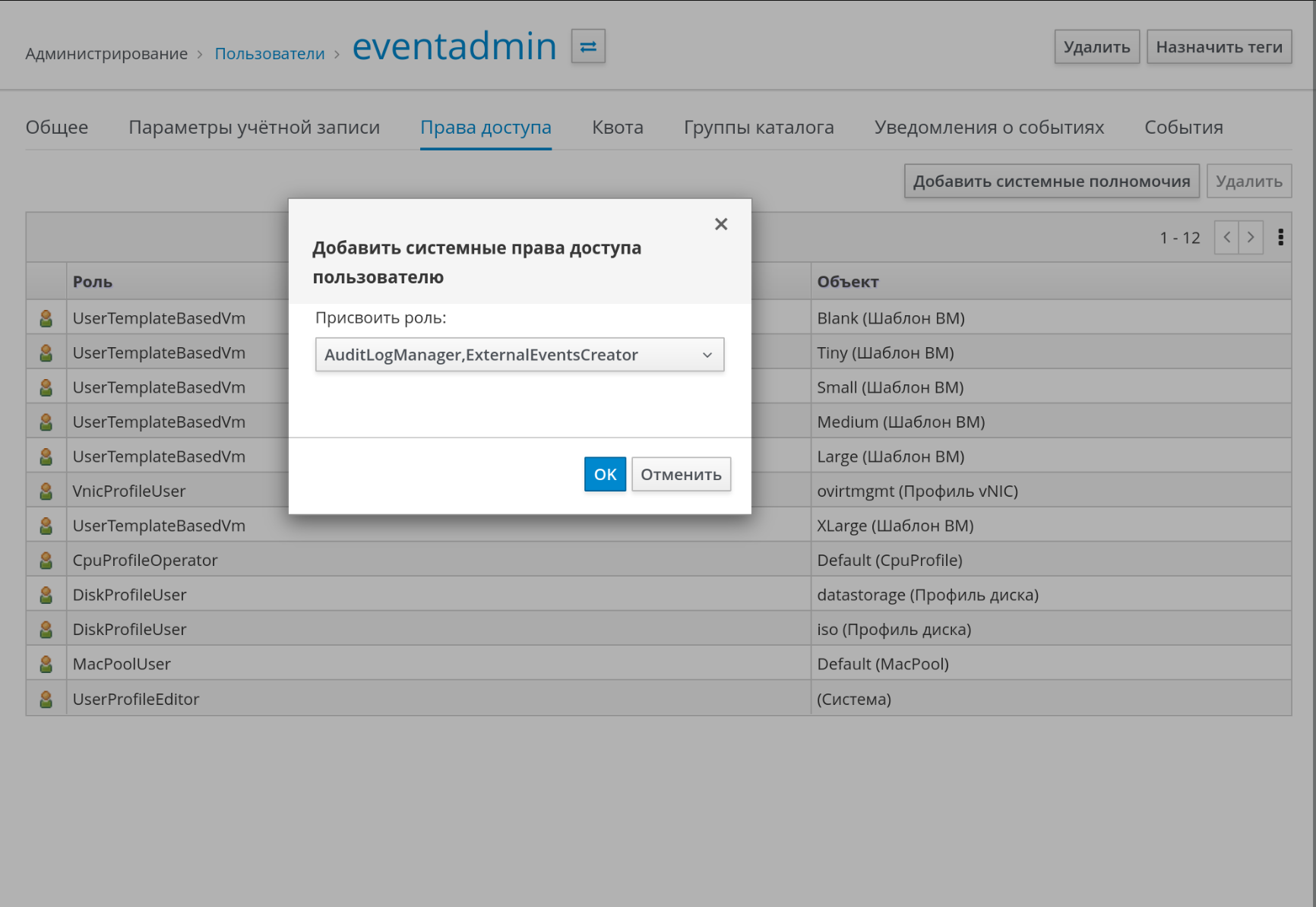
Task: Open the three-dot kebab menu
Action: [x=1281, y=238]
